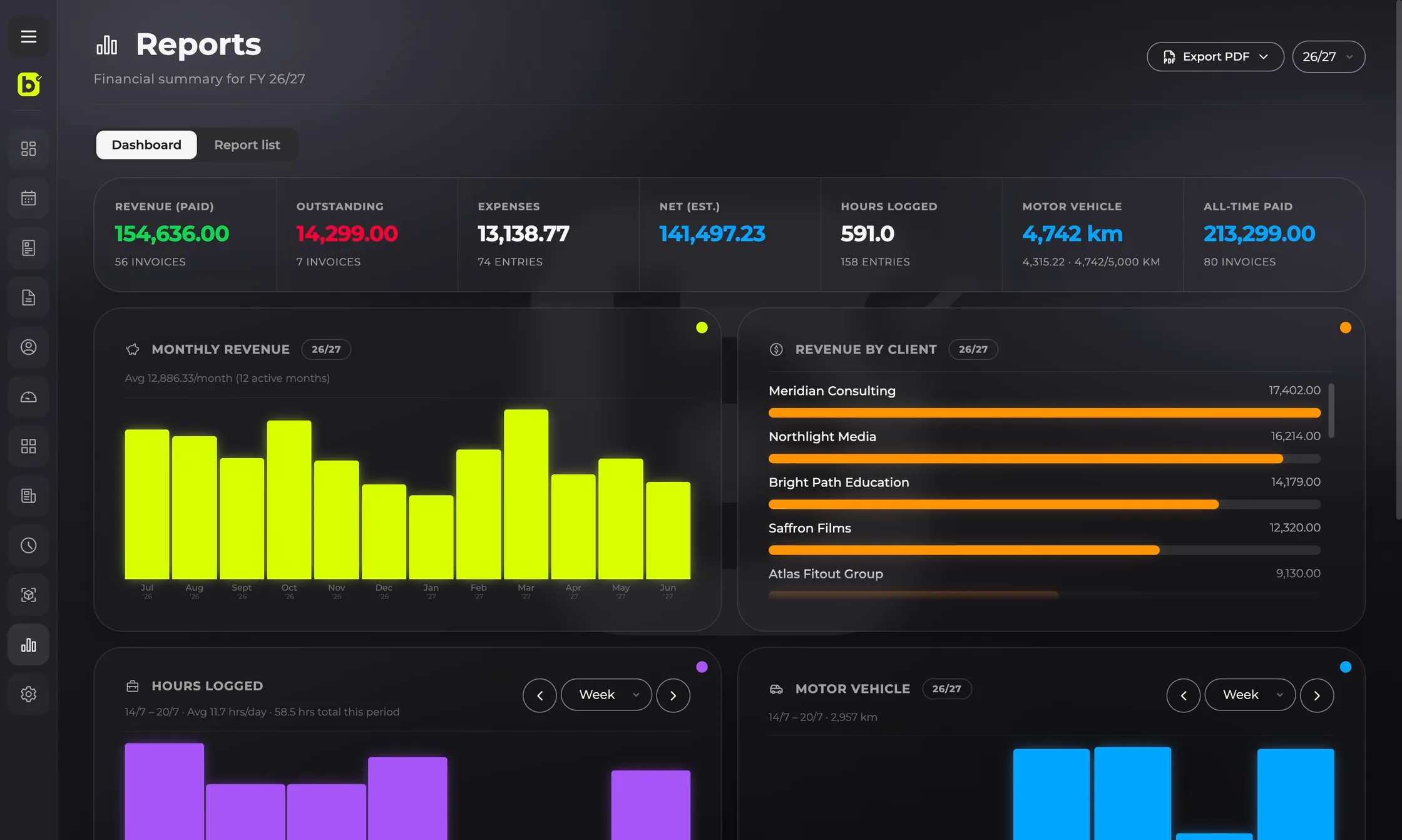The width and height of the screenshot is (1402, 840).
Task: Open the hamburger menu in sidebar
Action: coord(28,36)
